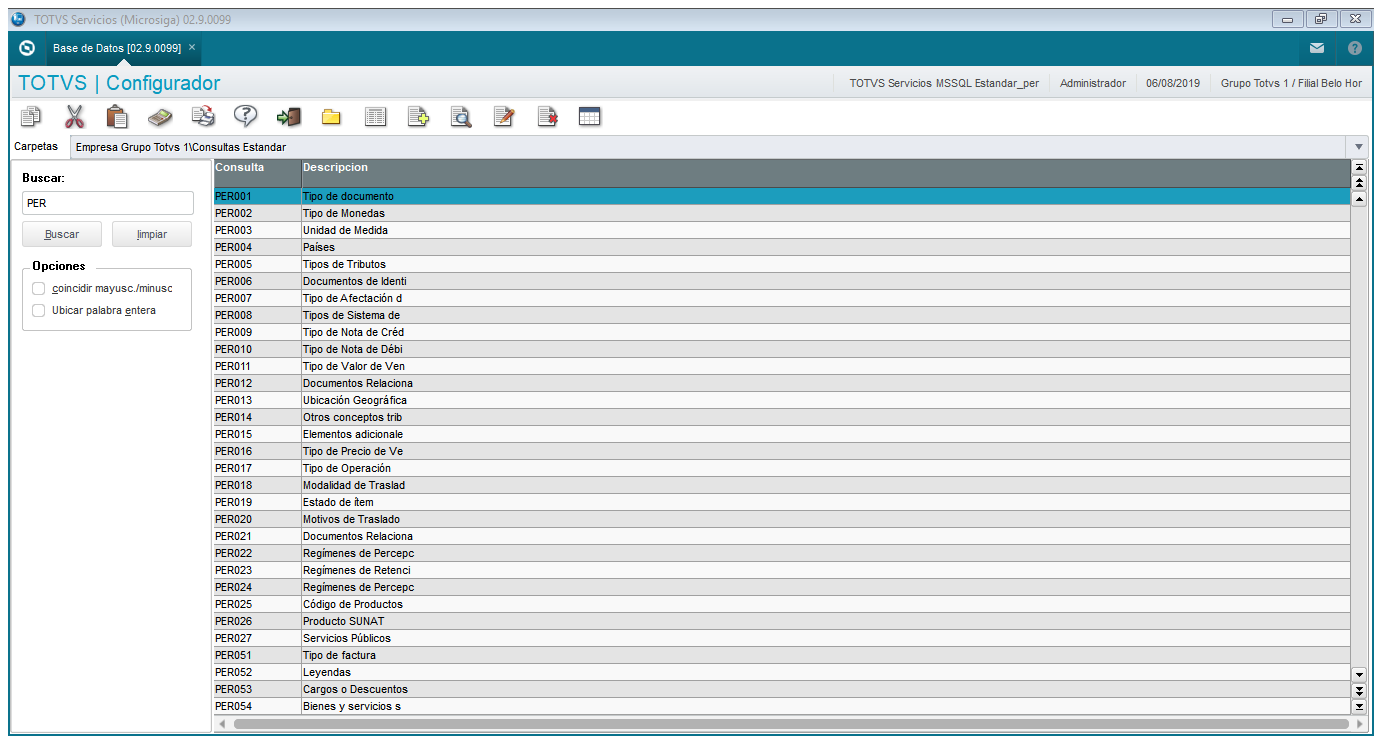
Task: Click the page icon with green plus
Action: (418, 117)
